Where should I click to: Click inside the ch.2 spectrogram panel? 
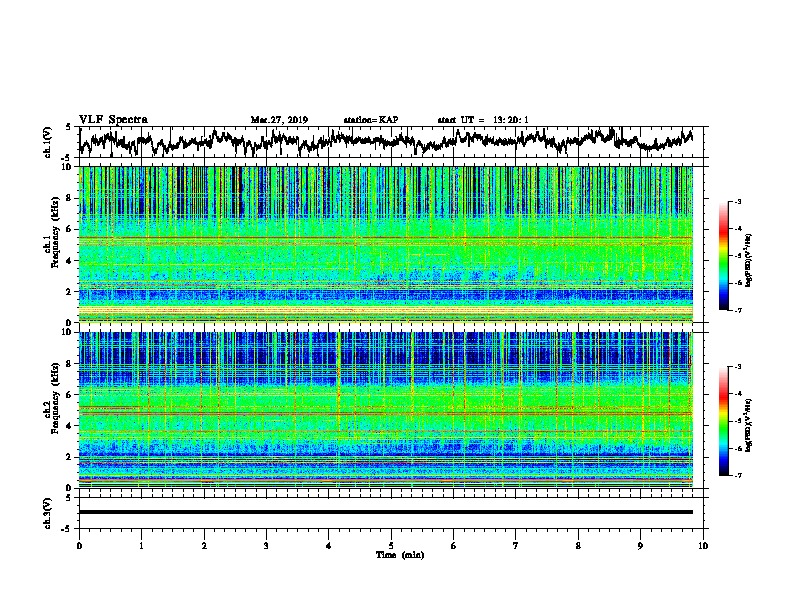pos(386,410)
